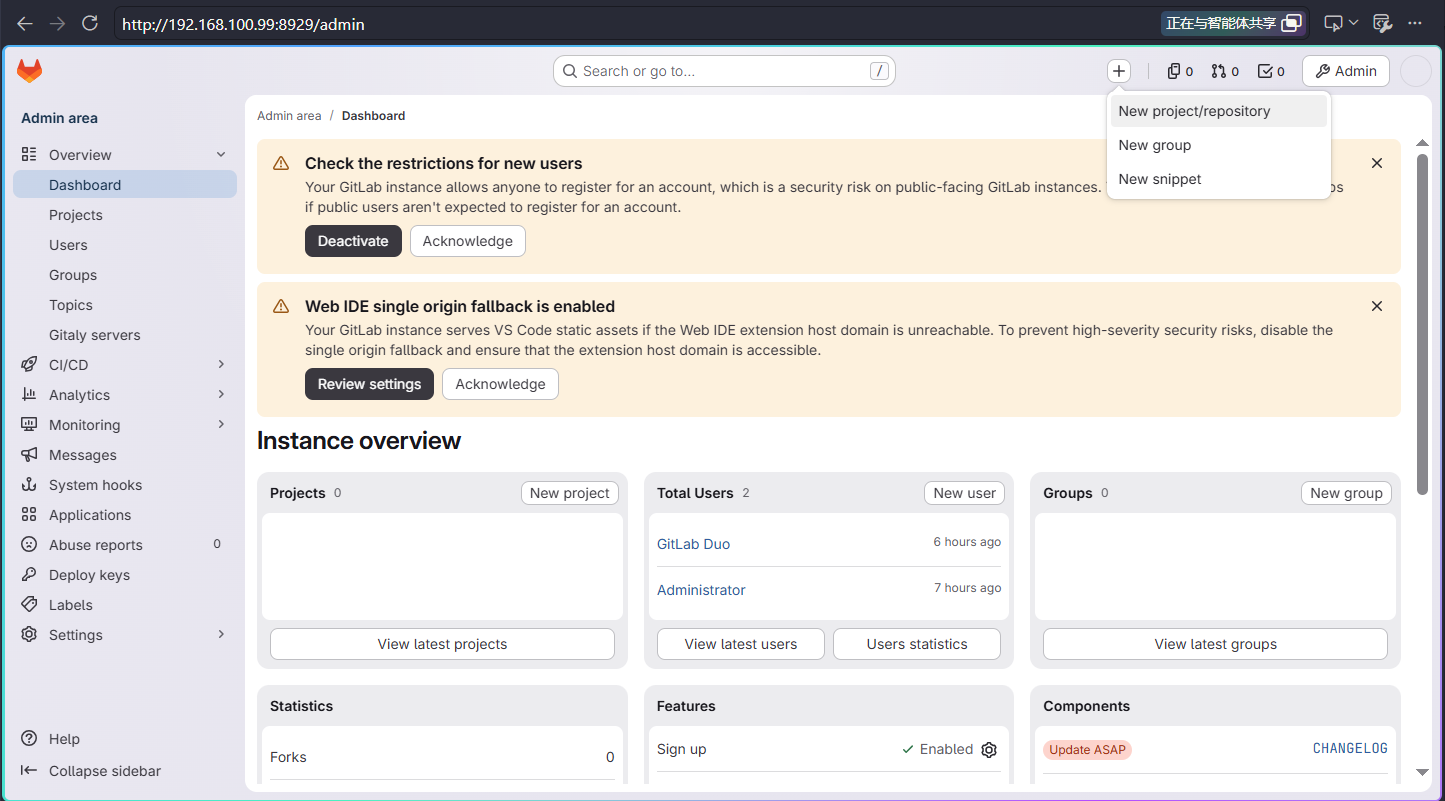Screen dimensions: 1445x801
Task: Open the CHANGELOG link
Action: tap(1350, 749)
